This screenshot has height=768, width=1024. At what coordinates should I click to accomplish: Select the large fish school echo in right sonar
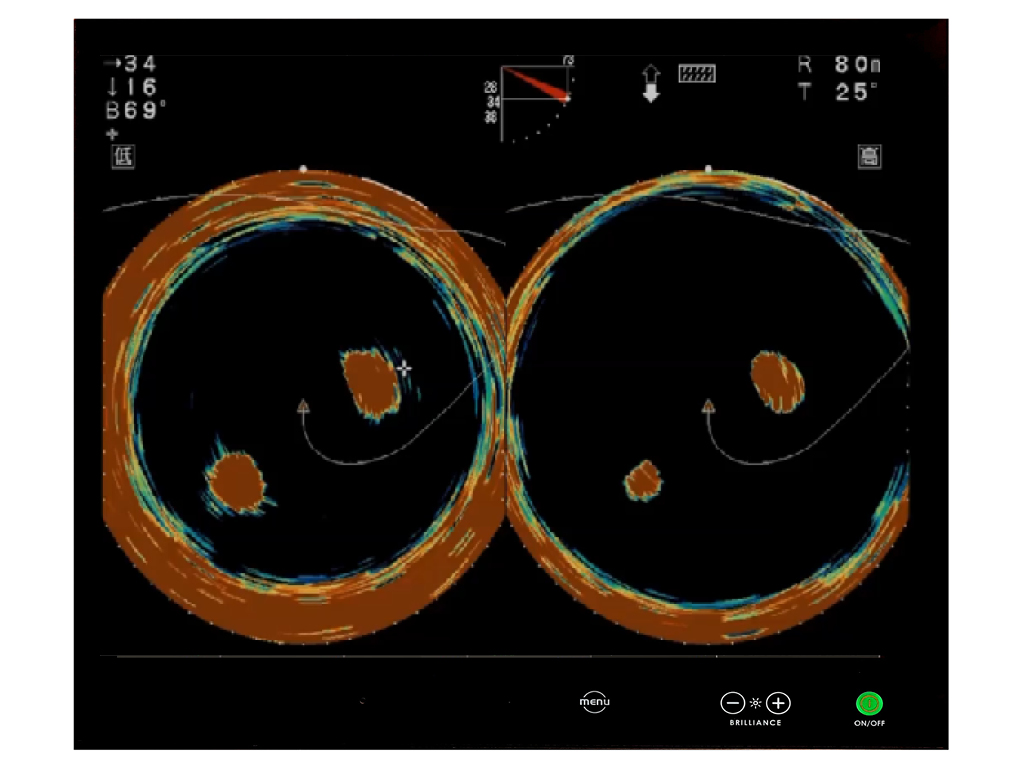(x=777, y=380)
